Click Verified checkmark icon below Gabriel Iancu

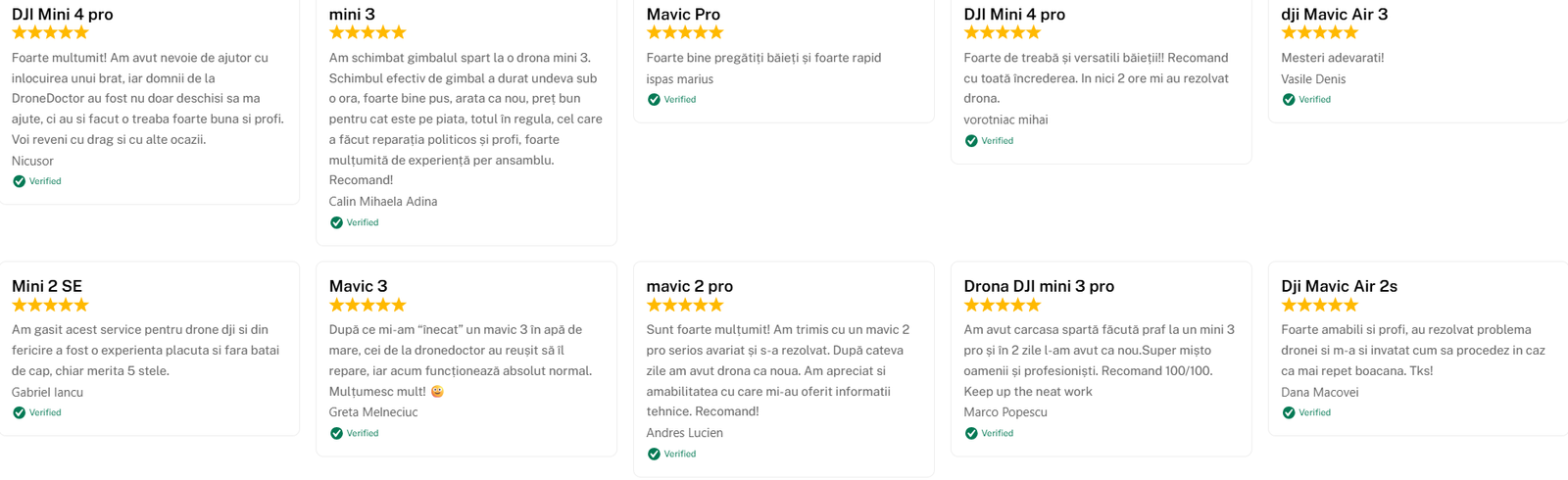click(x=19, y=412)
